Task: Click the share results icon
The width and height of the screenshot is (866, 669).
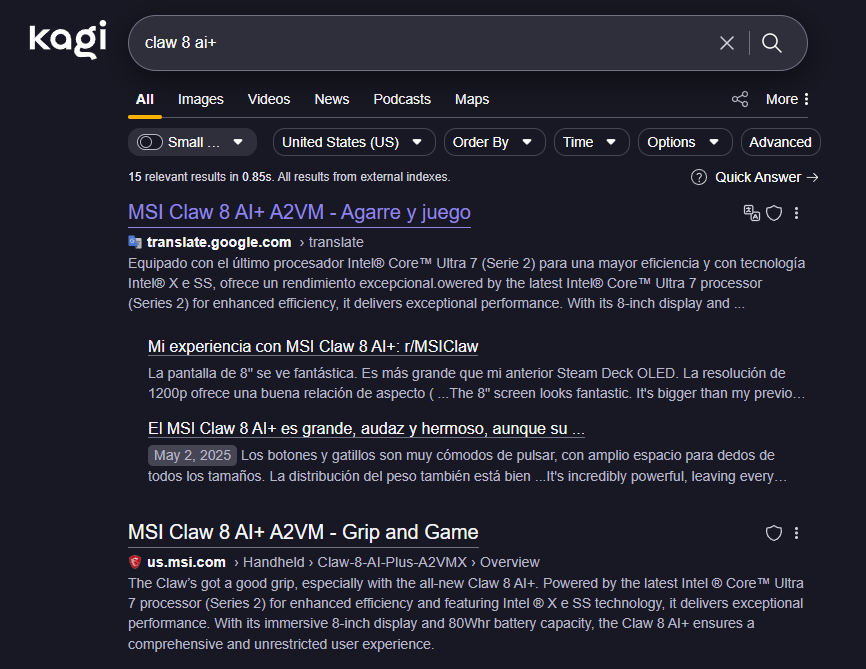Action: pyautogui.click(x=740, y=99)
